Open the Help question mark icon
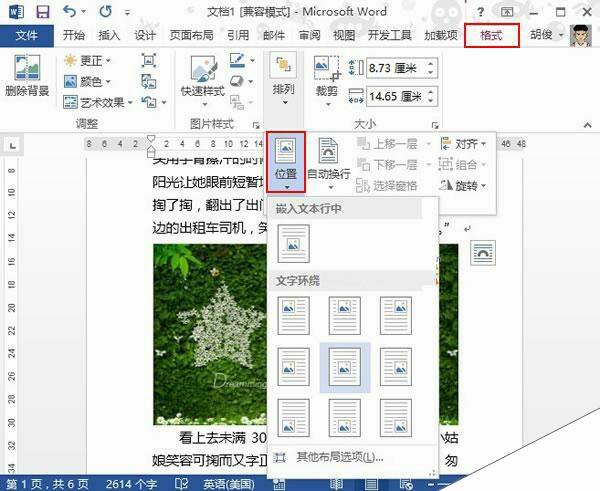The width and height of the screenshot is (600, 491). (480, 12)
